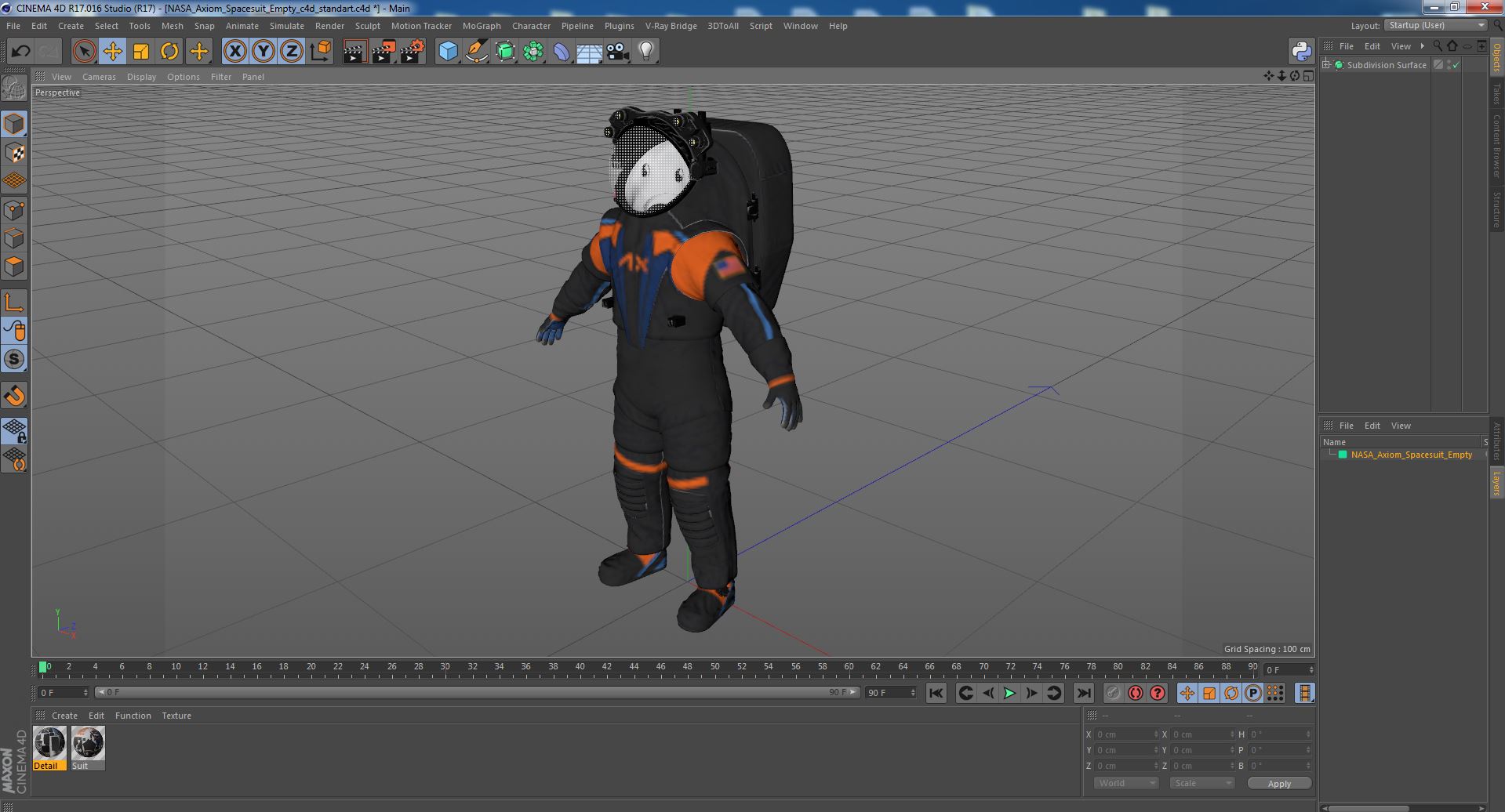Open the MoGraph menu
The height and width of the screenshot is (812, 1505).
click(482, 26)
